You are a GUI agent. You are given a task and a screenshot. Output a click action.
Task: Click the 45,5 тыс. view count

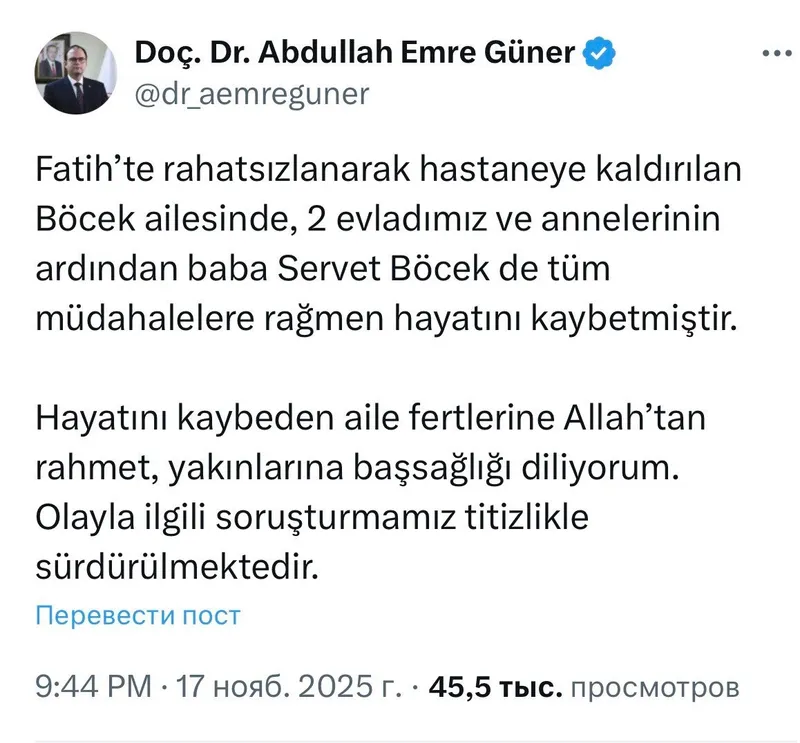click(x=496, y=687)
